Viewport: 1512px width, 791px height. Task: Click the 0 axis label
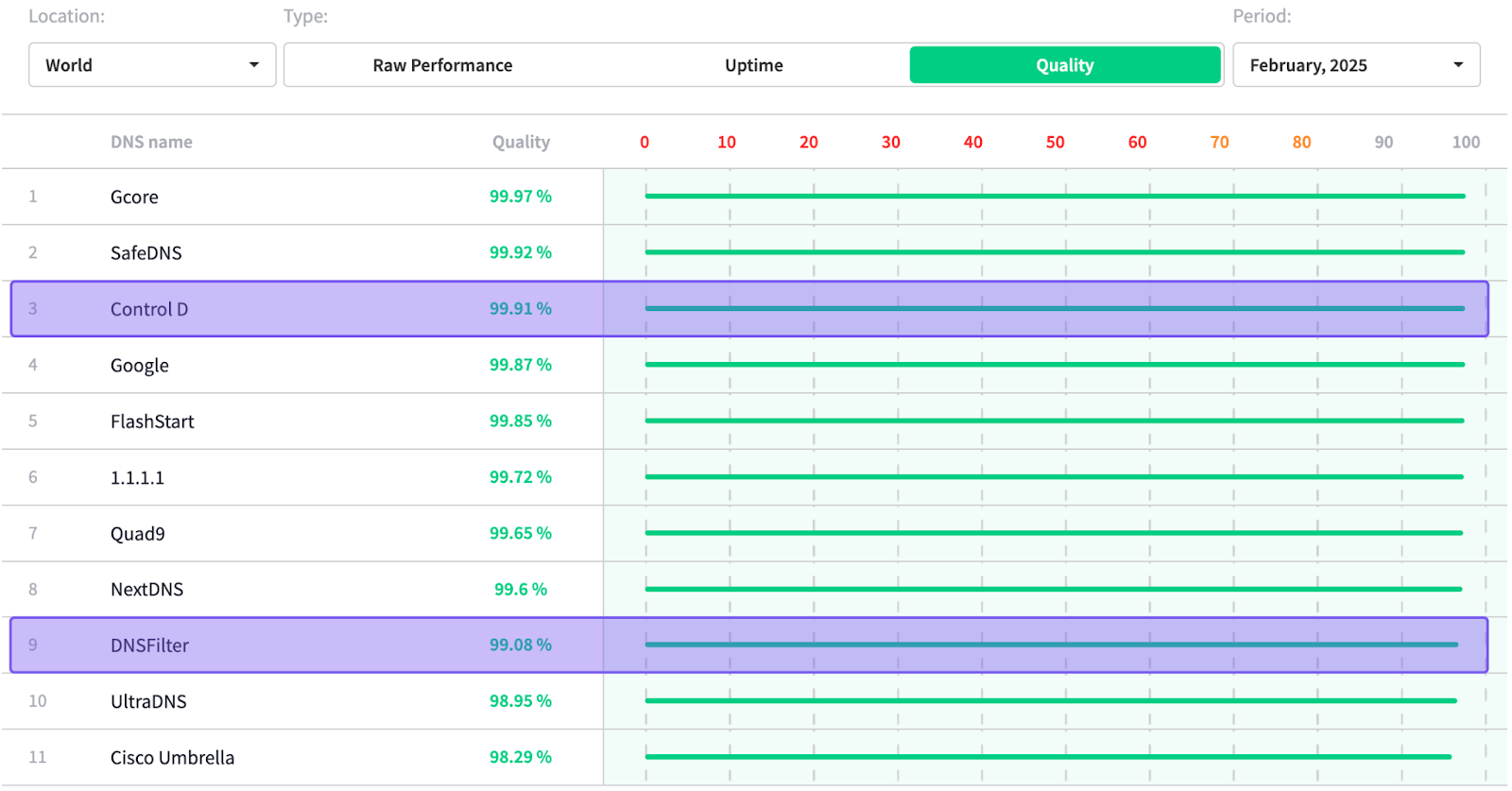tap(644, 142)
